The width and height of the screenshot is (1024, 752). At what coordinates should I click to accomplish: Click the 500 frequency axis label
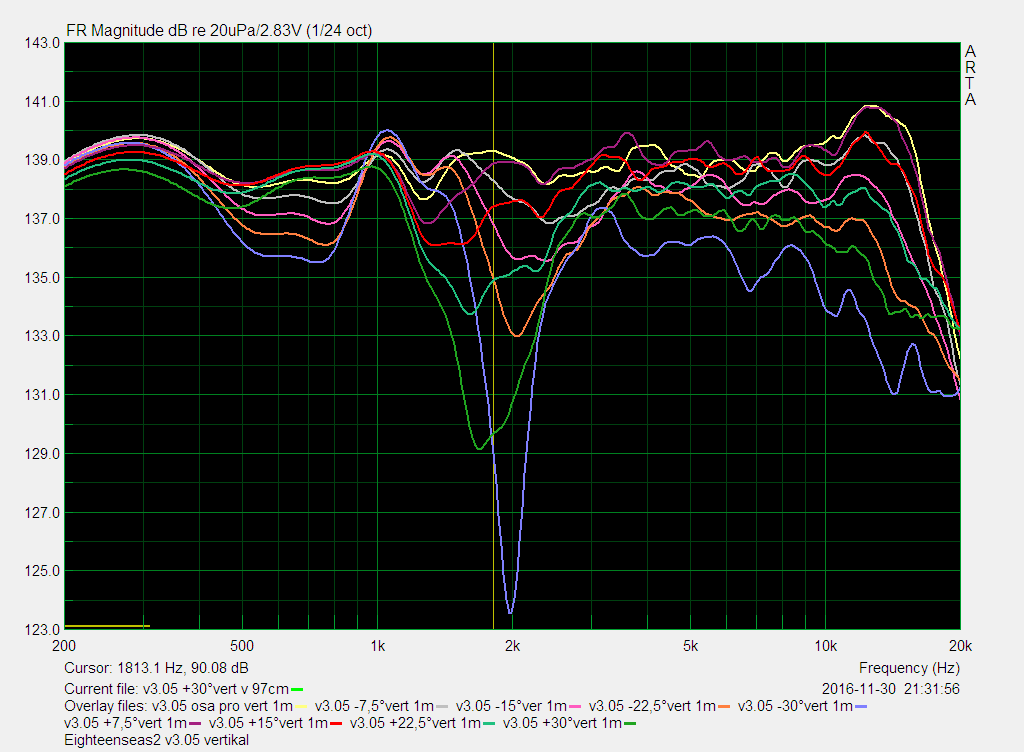[242, 646]
